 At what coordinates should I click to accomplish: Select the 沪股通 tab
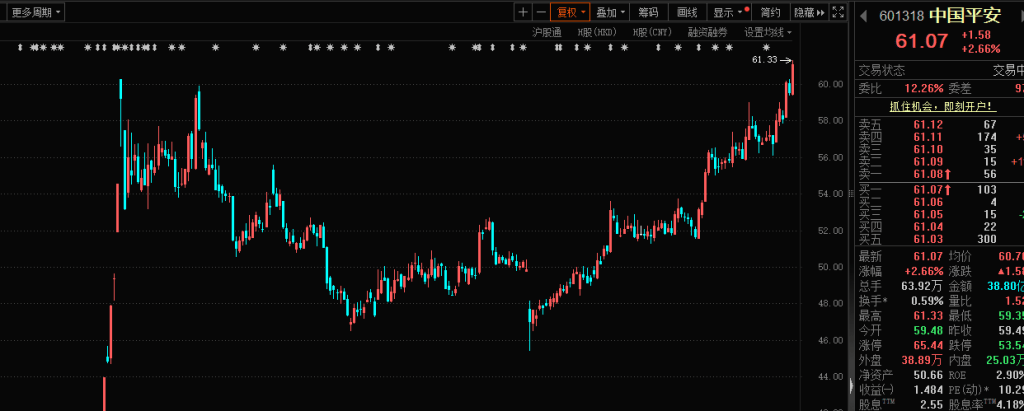point(547,32)
